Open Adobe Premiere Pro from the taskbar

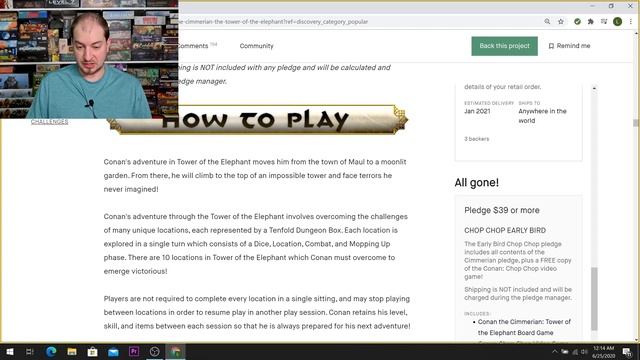point(134,351)
